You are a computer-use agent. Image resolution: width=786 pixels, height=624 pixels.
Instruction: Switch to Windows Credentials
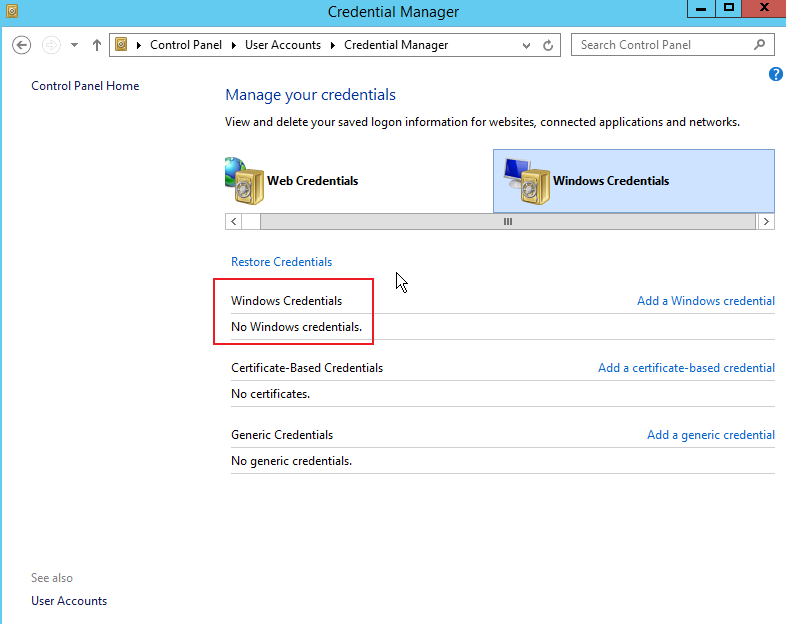[634, 181]
